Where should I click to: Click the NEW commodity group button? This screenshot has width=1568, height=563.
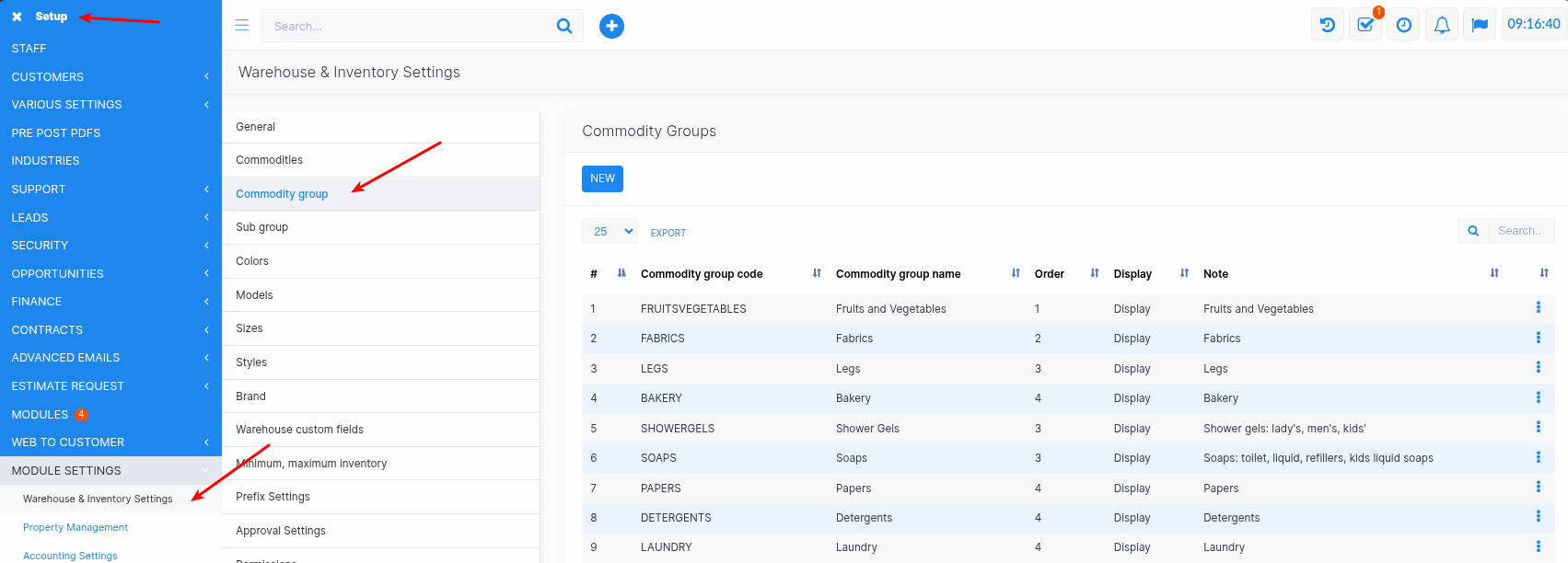(602, 178)
